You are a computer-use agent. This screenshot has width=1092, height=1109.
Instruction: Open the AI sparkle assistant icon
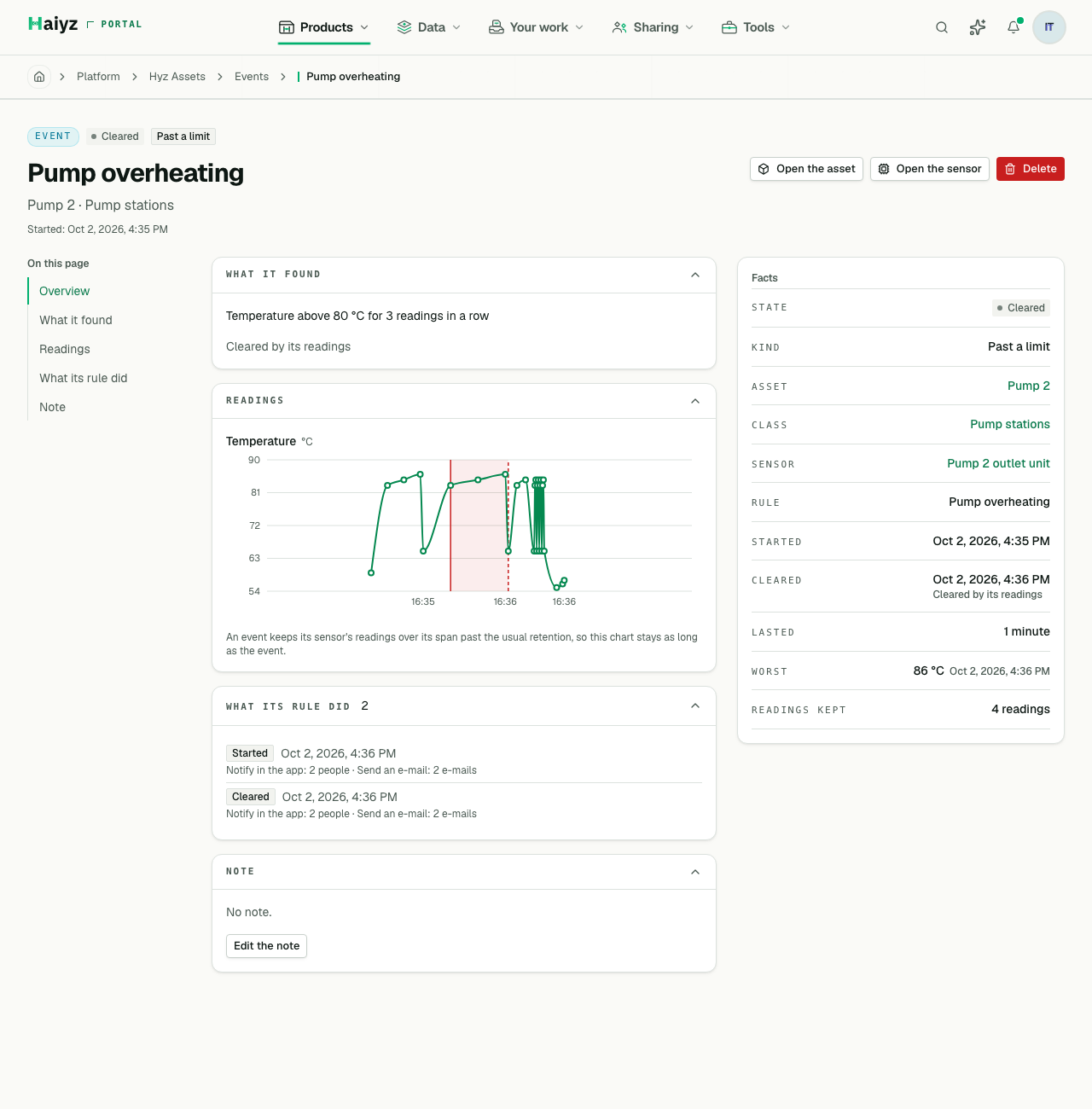click(x=978, y=27)
